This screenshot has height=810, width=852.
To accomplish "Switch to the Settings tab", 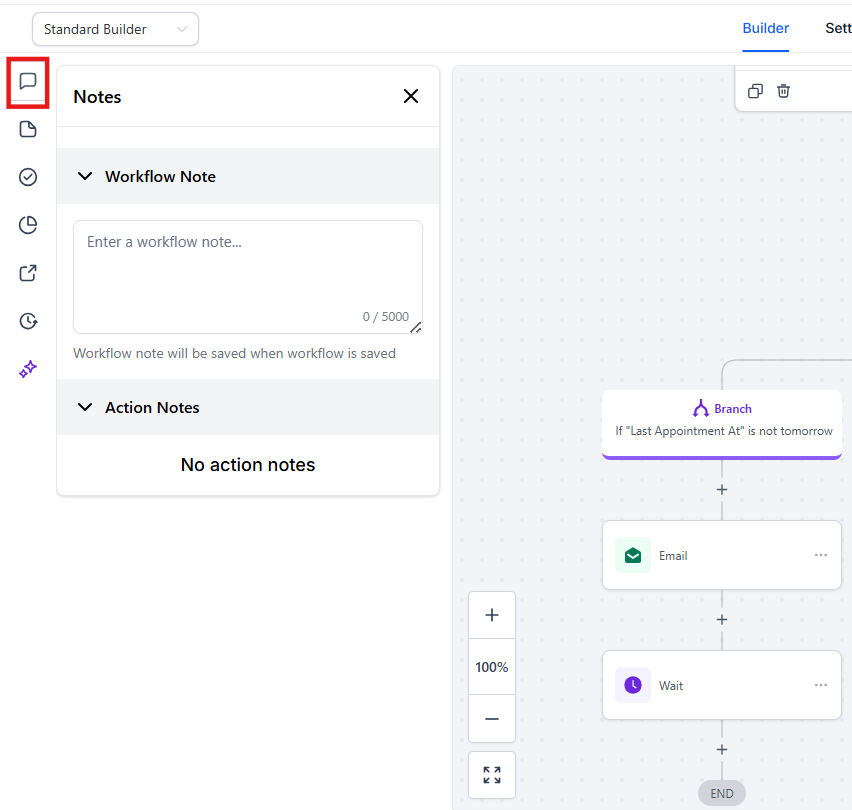I will [838, 28].
